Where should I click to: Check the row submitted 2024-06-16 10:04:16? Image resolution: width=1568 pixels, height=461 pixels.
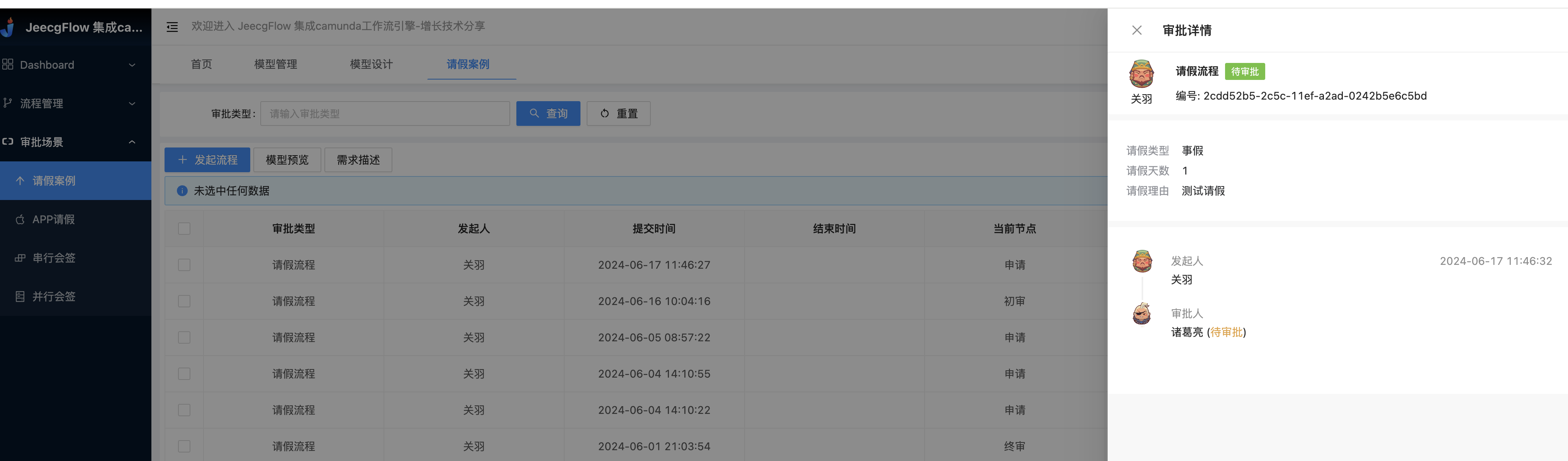184,302
